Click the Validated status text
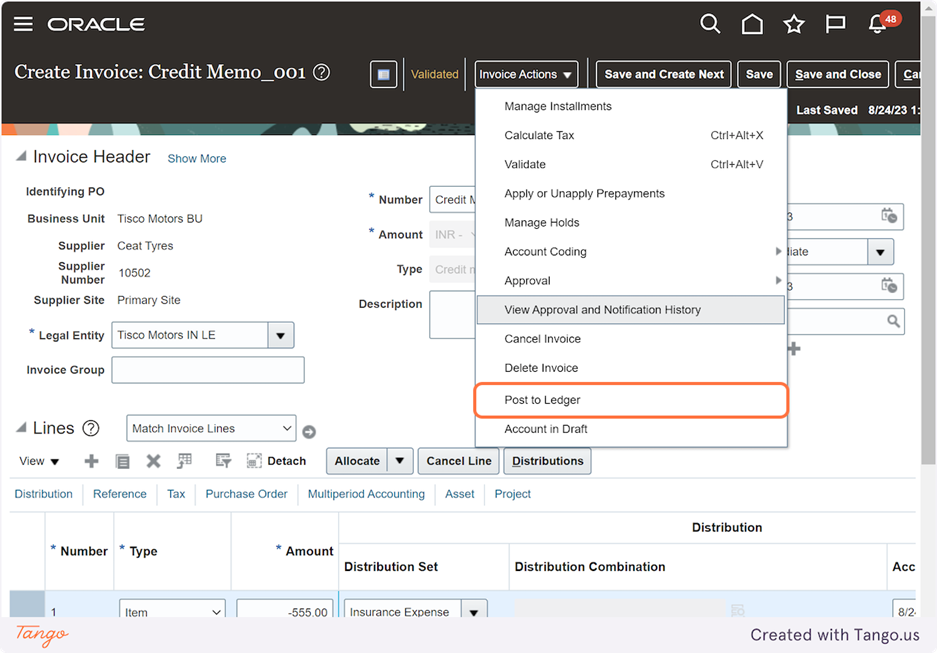The width and height of the screenshot is (937, 653). pos(434,74)
